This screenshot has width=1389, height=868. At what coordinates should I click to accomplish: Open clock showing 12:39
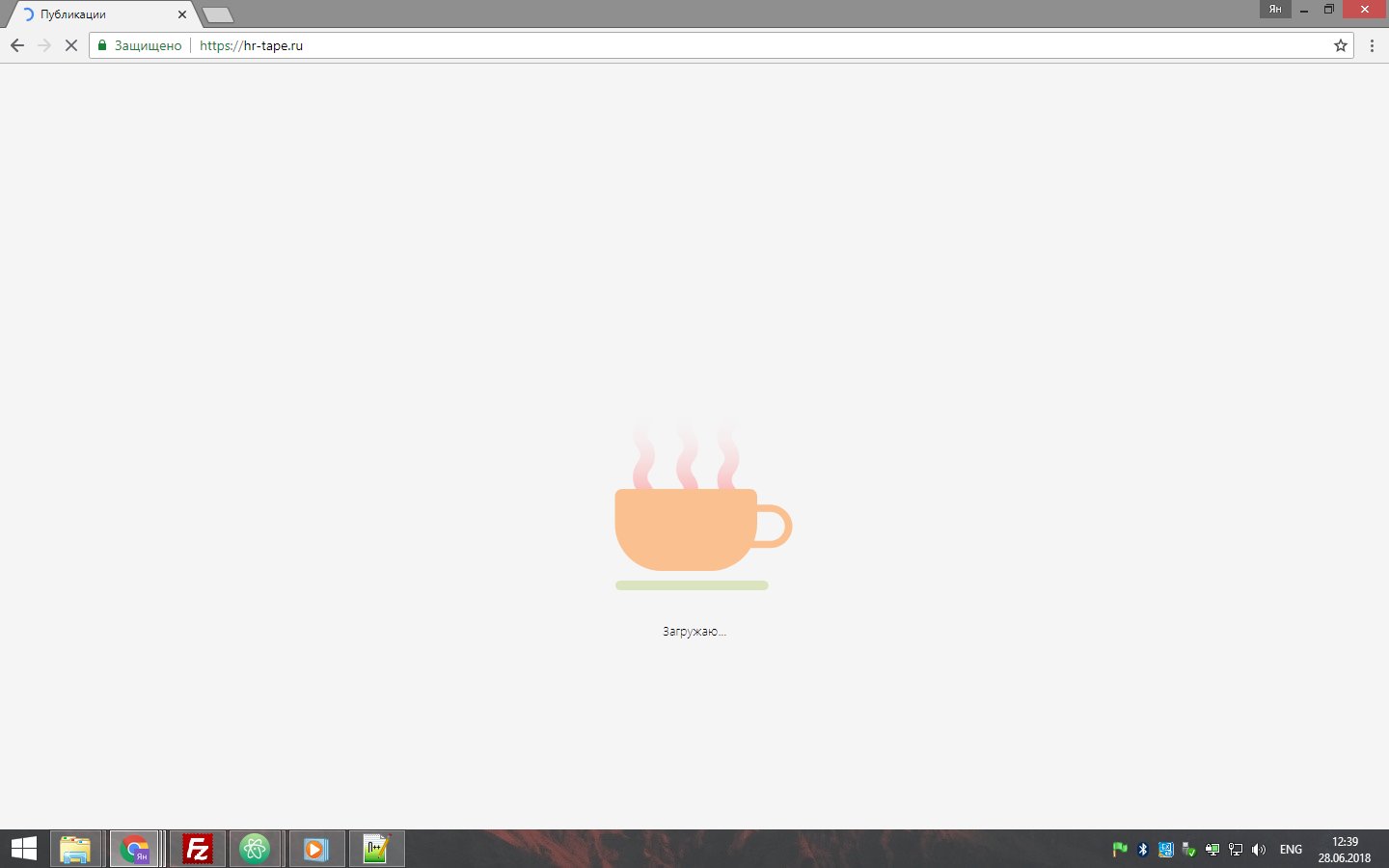coord(1345,850)
